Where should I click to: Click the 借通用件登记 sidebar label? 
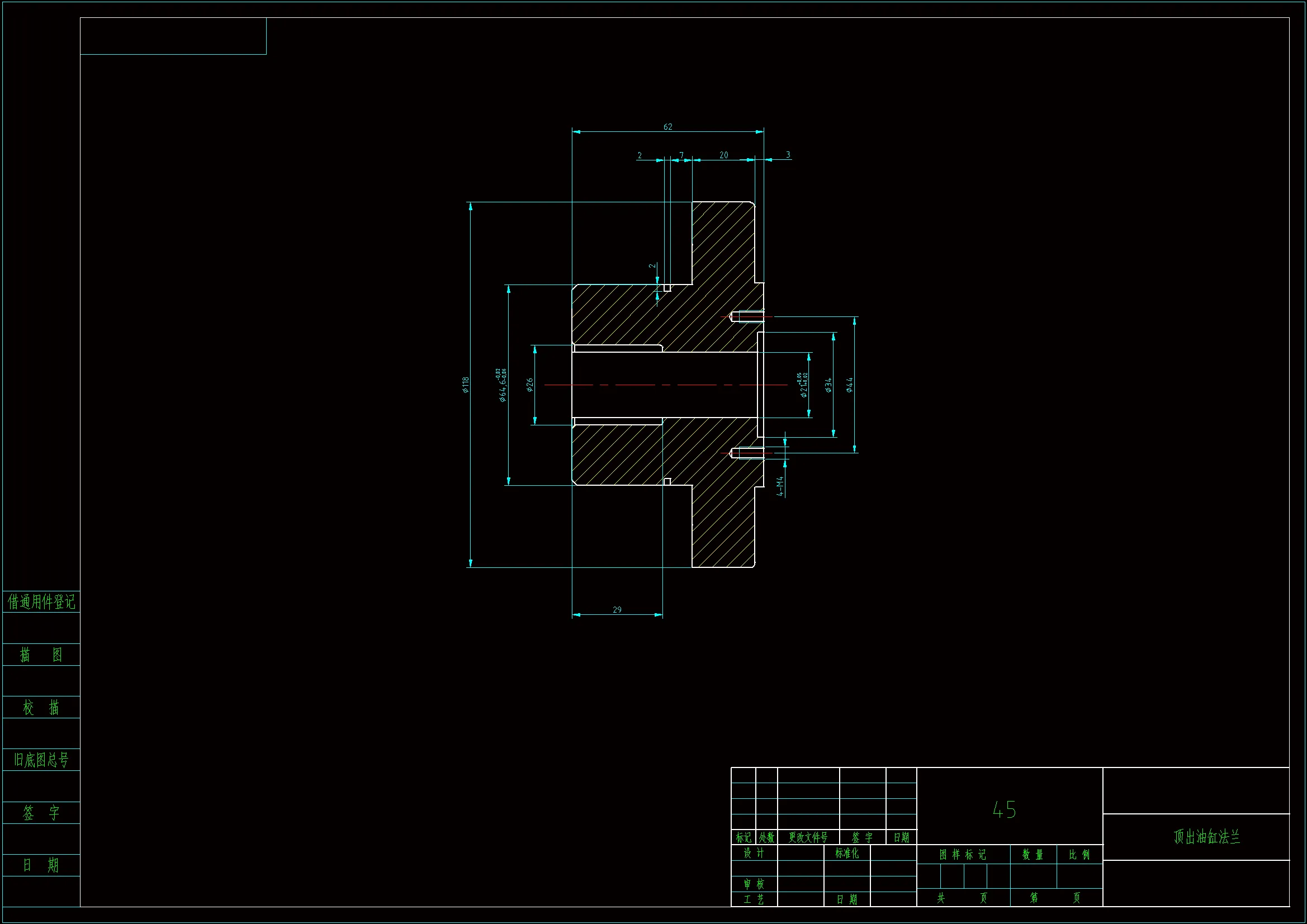(41, 602)
